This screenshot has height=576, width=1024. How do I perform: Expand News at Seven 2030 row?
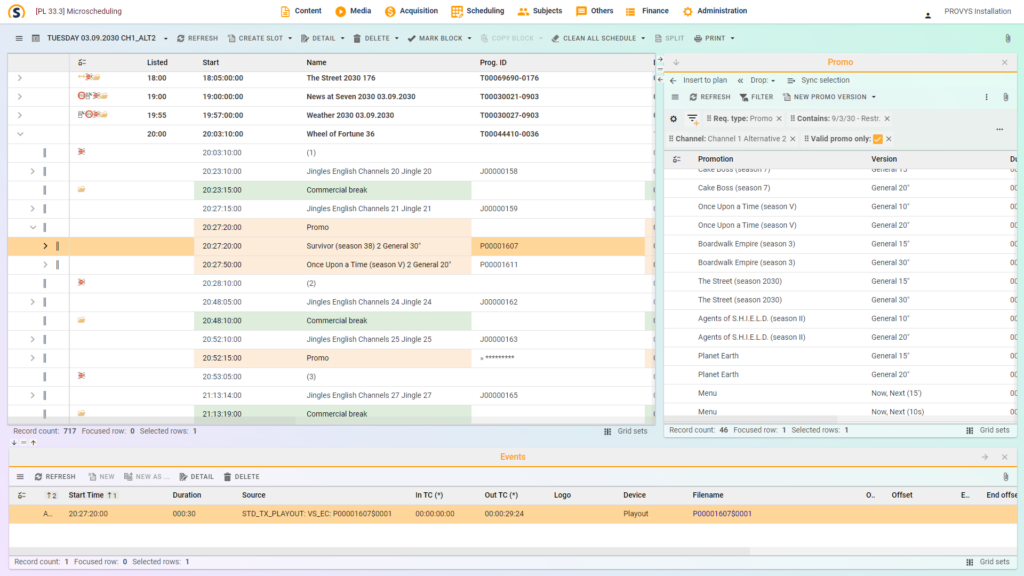tap(20, 97)
